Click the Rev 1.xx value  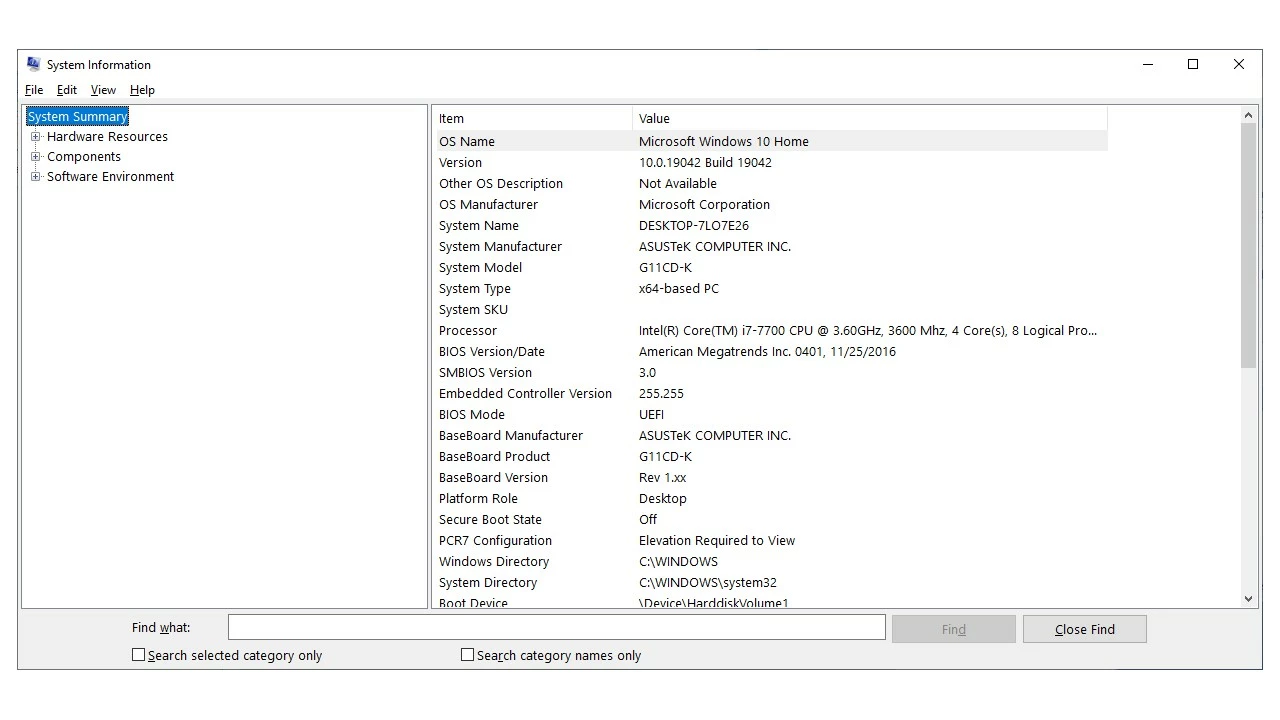click(662, 477)
